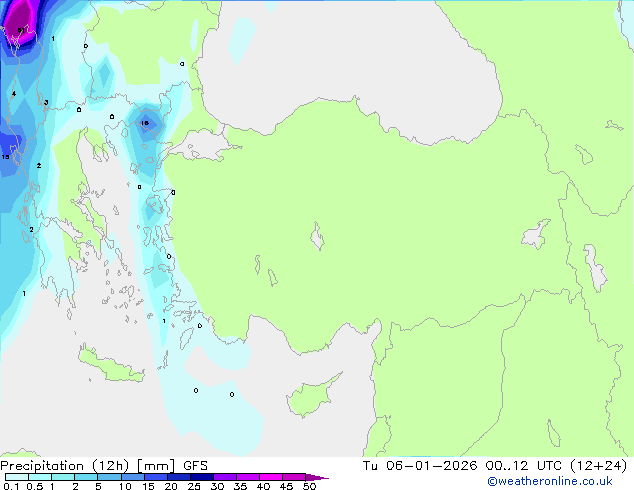Screen dimensions: 634x490
Task: Click the 45–50 mm legend swatch
Action: click(x=294, y=477)
